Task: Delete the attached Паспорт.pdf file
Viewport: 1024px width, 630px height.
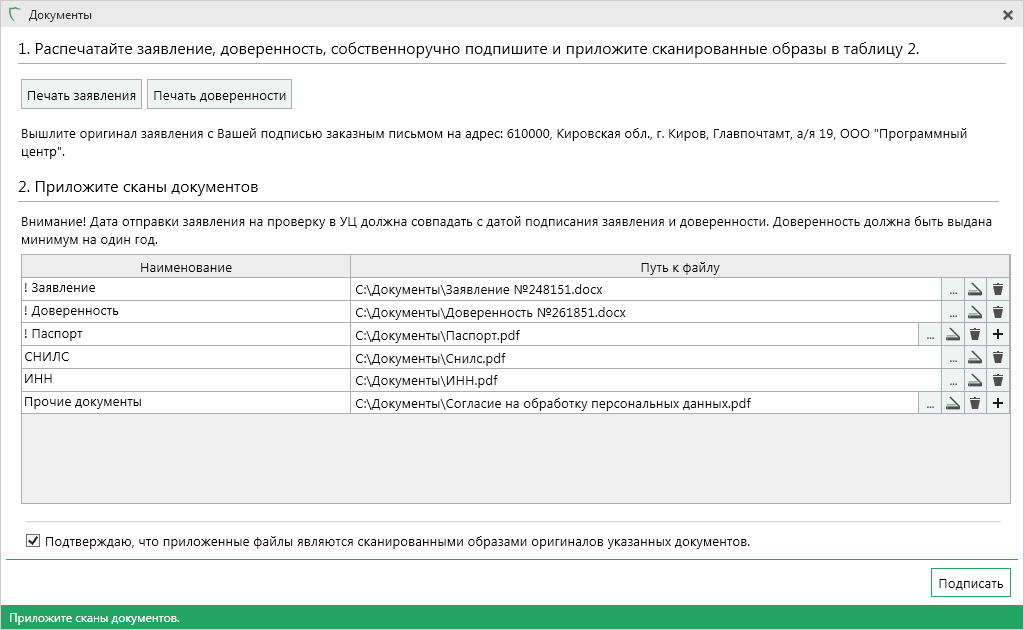Action: tap(975, 335)
